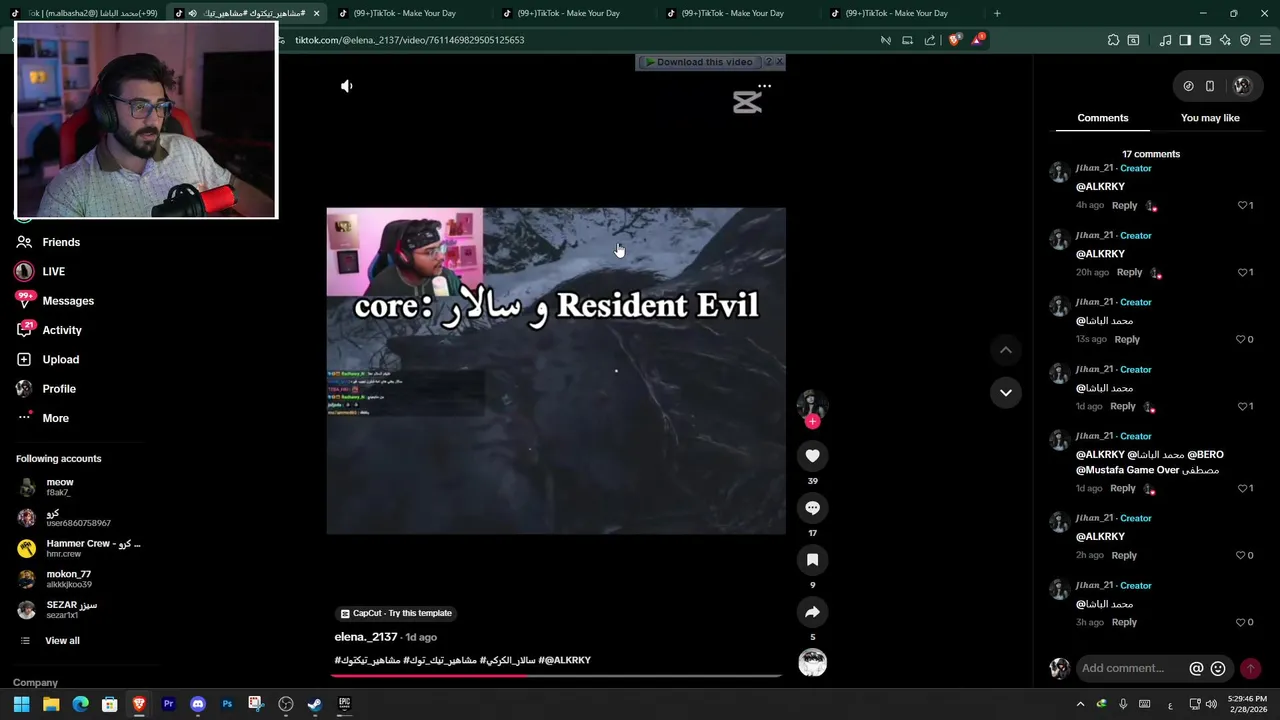Open Hammer Crew account in following list
Viewport: 1280px width, 720px height.
click(79, 548)
